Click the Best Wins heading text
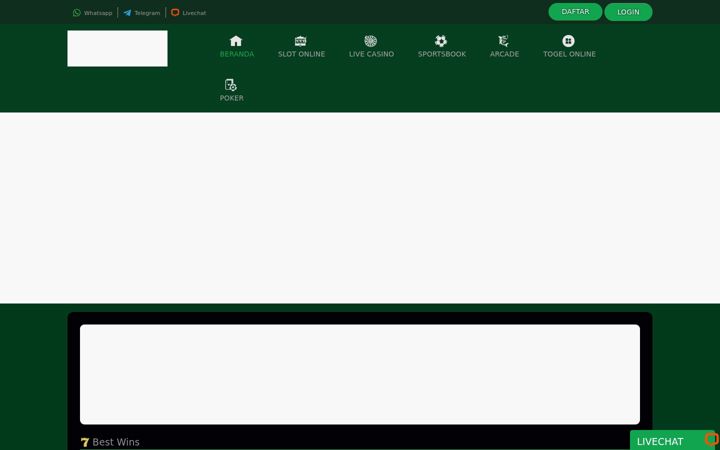The height and width of the screenshot is (450, 720). coord(116,442)
